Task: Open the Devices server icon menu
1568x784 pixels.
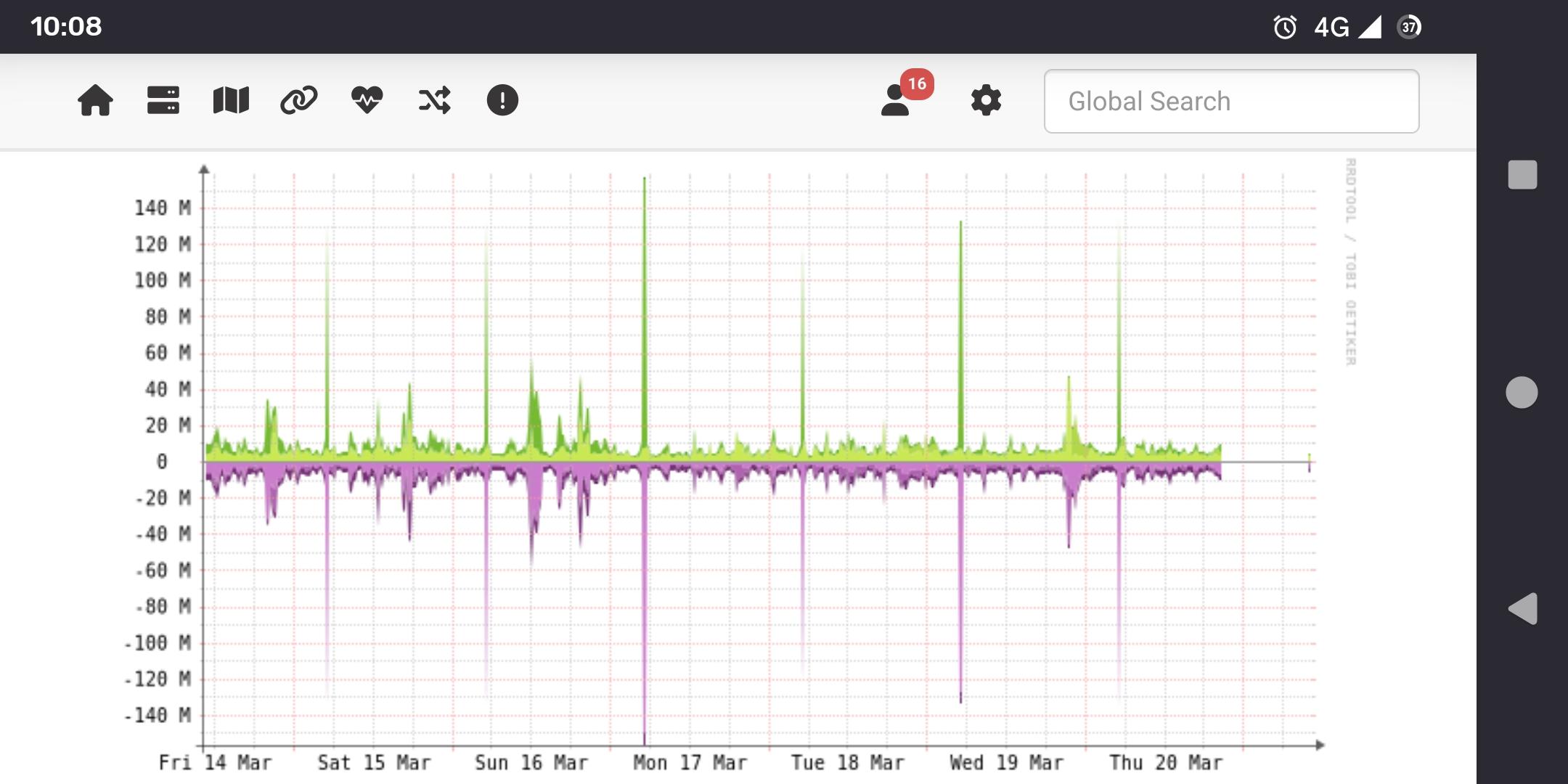Action: (163, 100)
